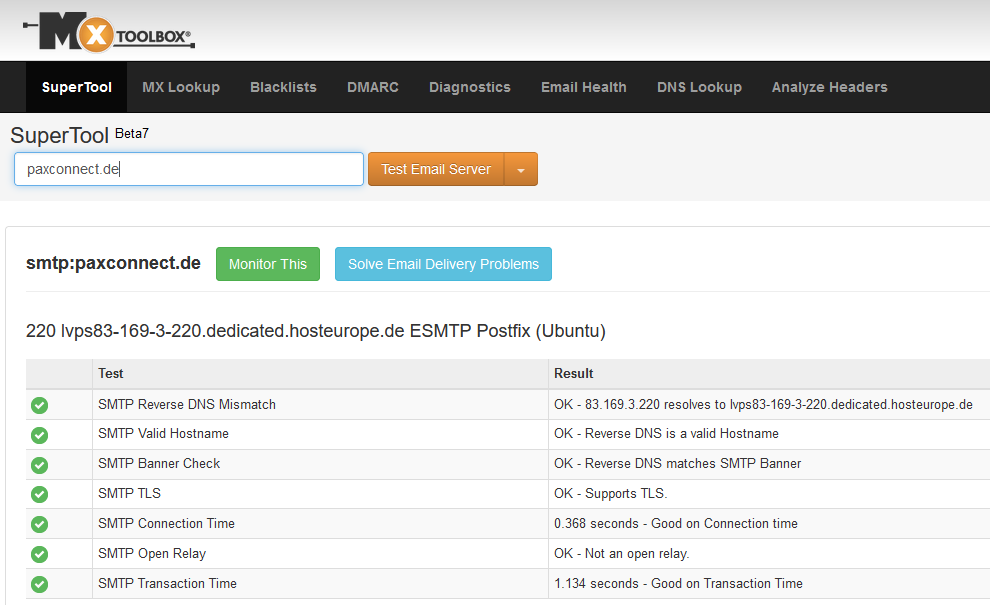Click the Test Email Server button
This screenshot has height=605, width=990.
pyautogui.click(x=436, y=169)
